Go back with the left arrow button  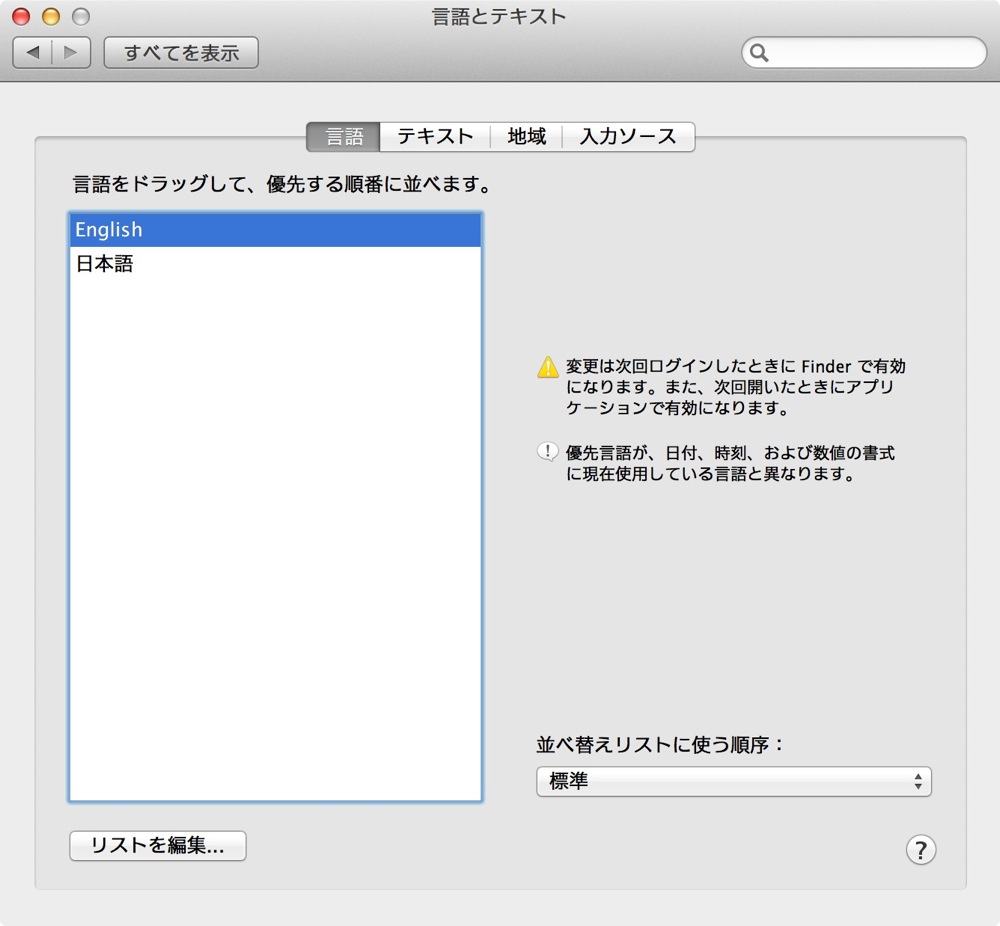click(33, 52)
